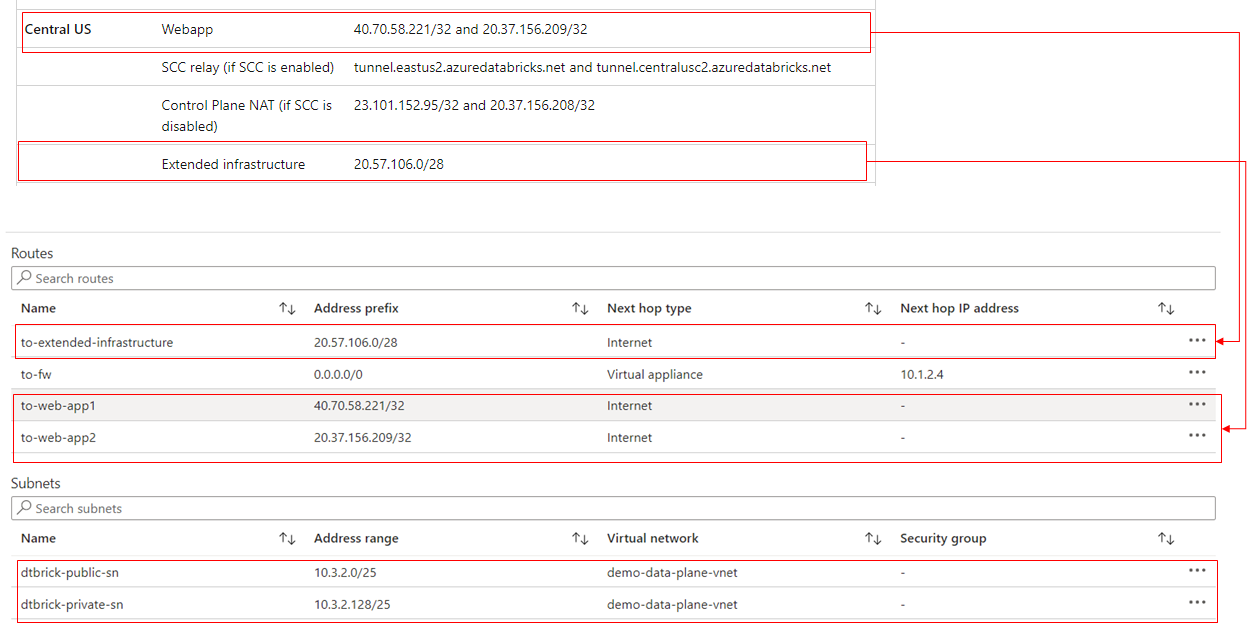Click the Webapp IP addresses in documentation table
Screen dimensions: 1247x632
(470, 29)
